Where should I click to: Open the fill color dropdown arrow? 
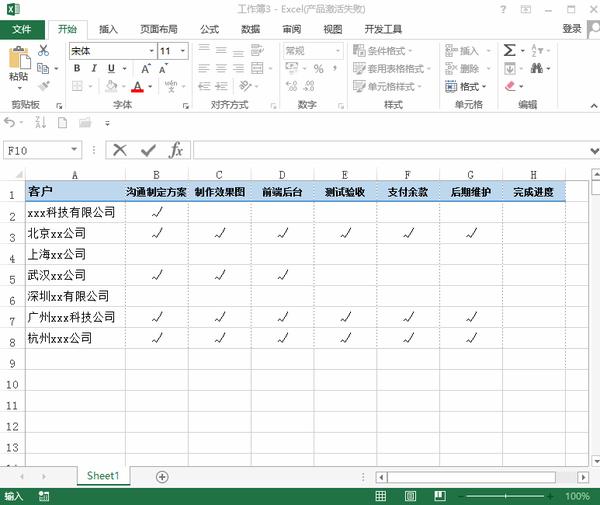click(x=124, y=86)
